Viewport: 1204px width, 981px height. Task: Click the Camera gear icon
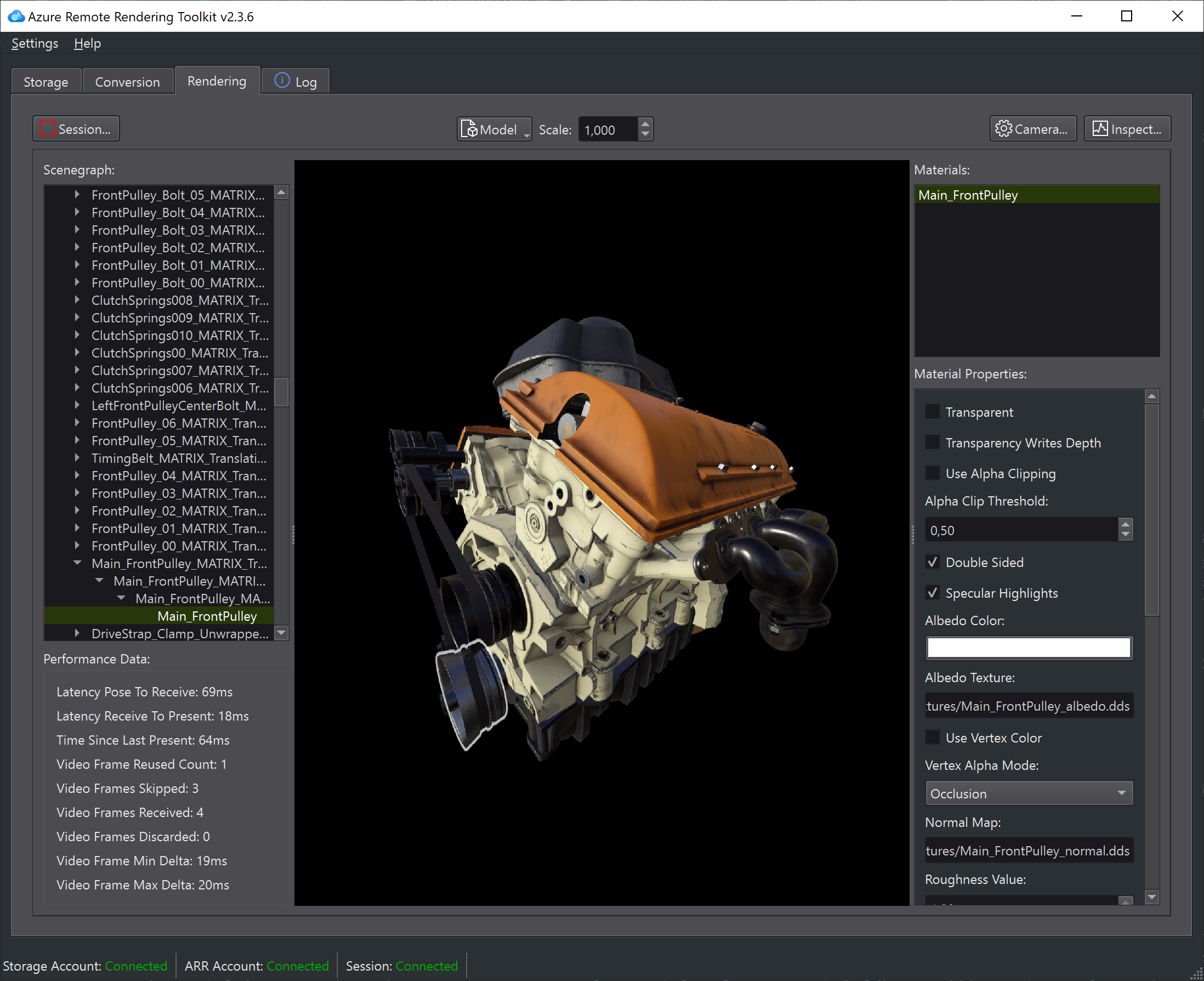click(1003, 129)
